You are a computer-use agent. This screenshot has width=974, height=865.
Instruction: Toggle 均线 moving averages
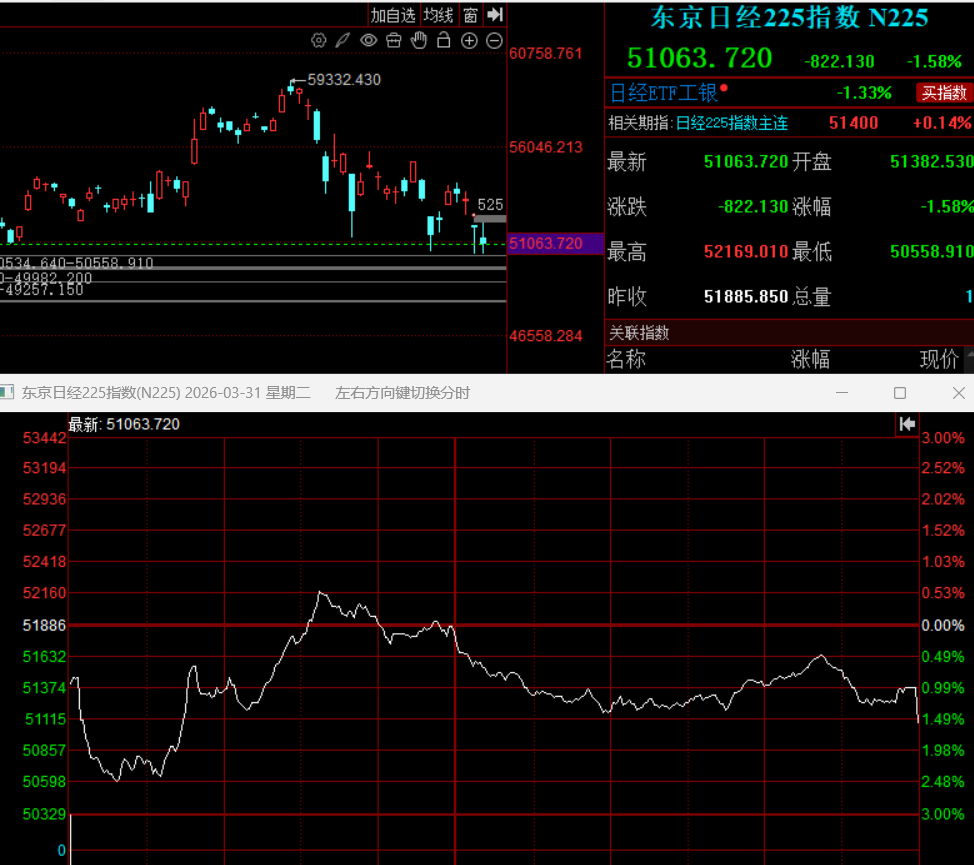439,15
